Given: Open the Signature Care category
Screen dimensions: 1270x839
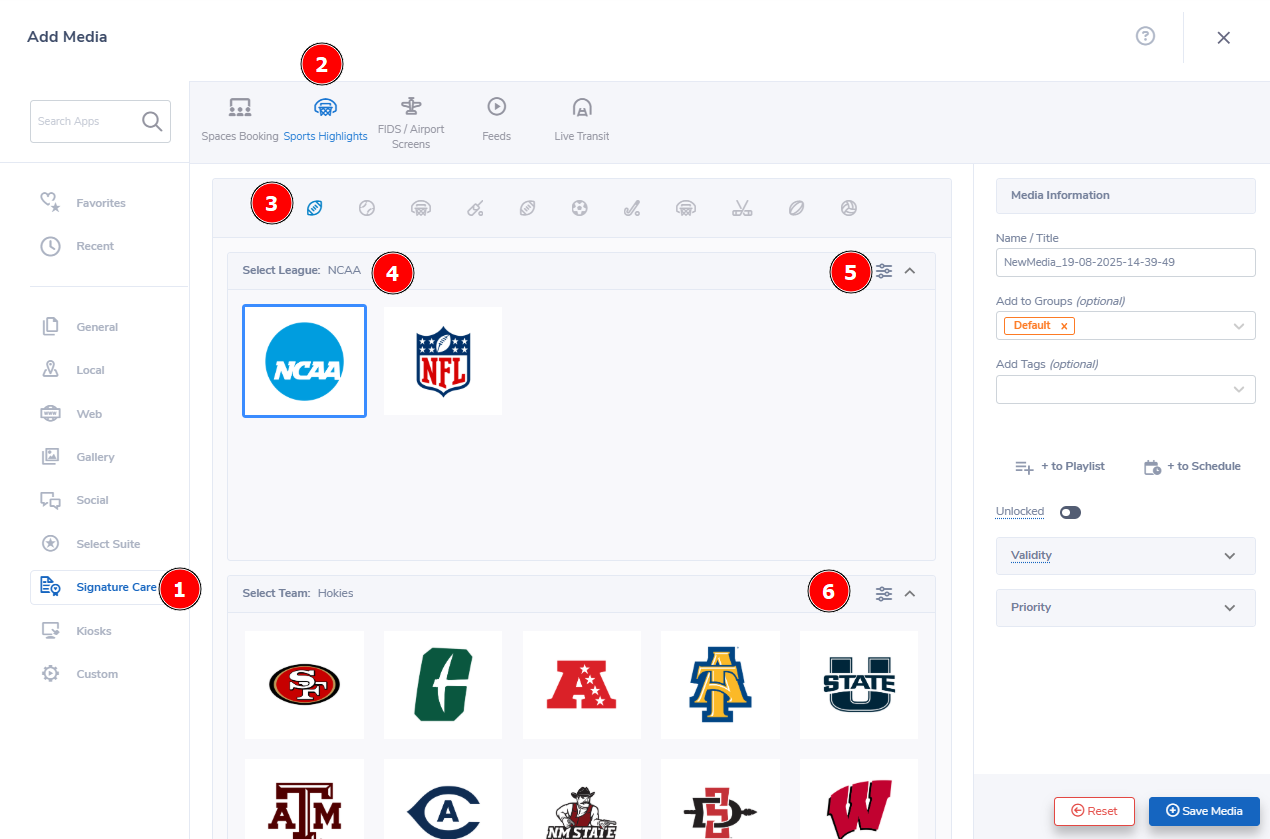Looking at the screenshot, I should [x=100, y=587].
